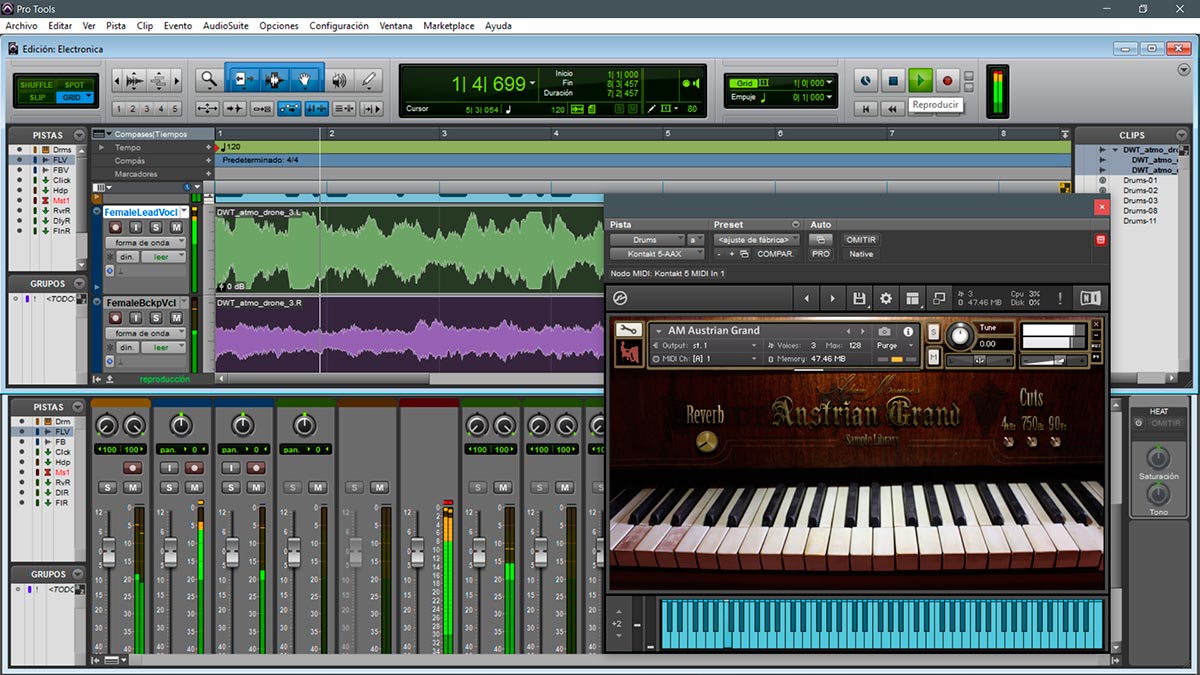This screenshot has height=675, width=1200.
Task: Select the Selector waveform tool
Action: click(x=274, y=79)
